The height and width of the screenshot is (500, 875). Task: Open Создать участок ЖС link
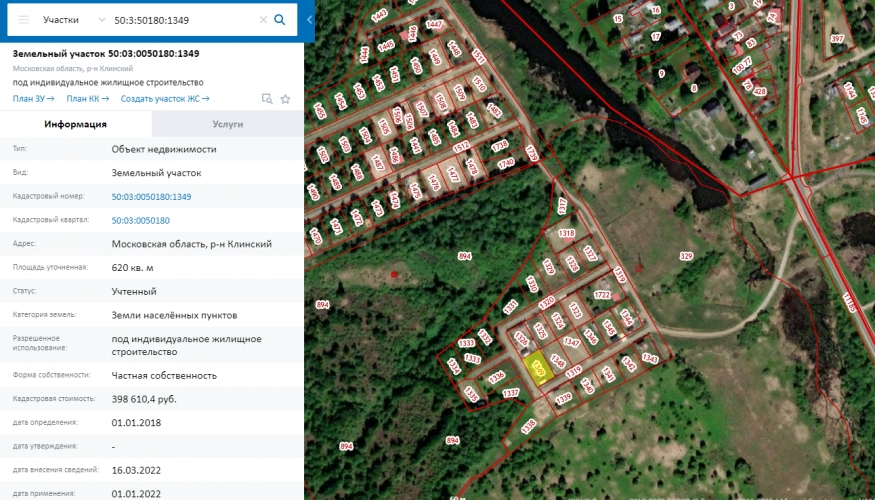(165, 99)
